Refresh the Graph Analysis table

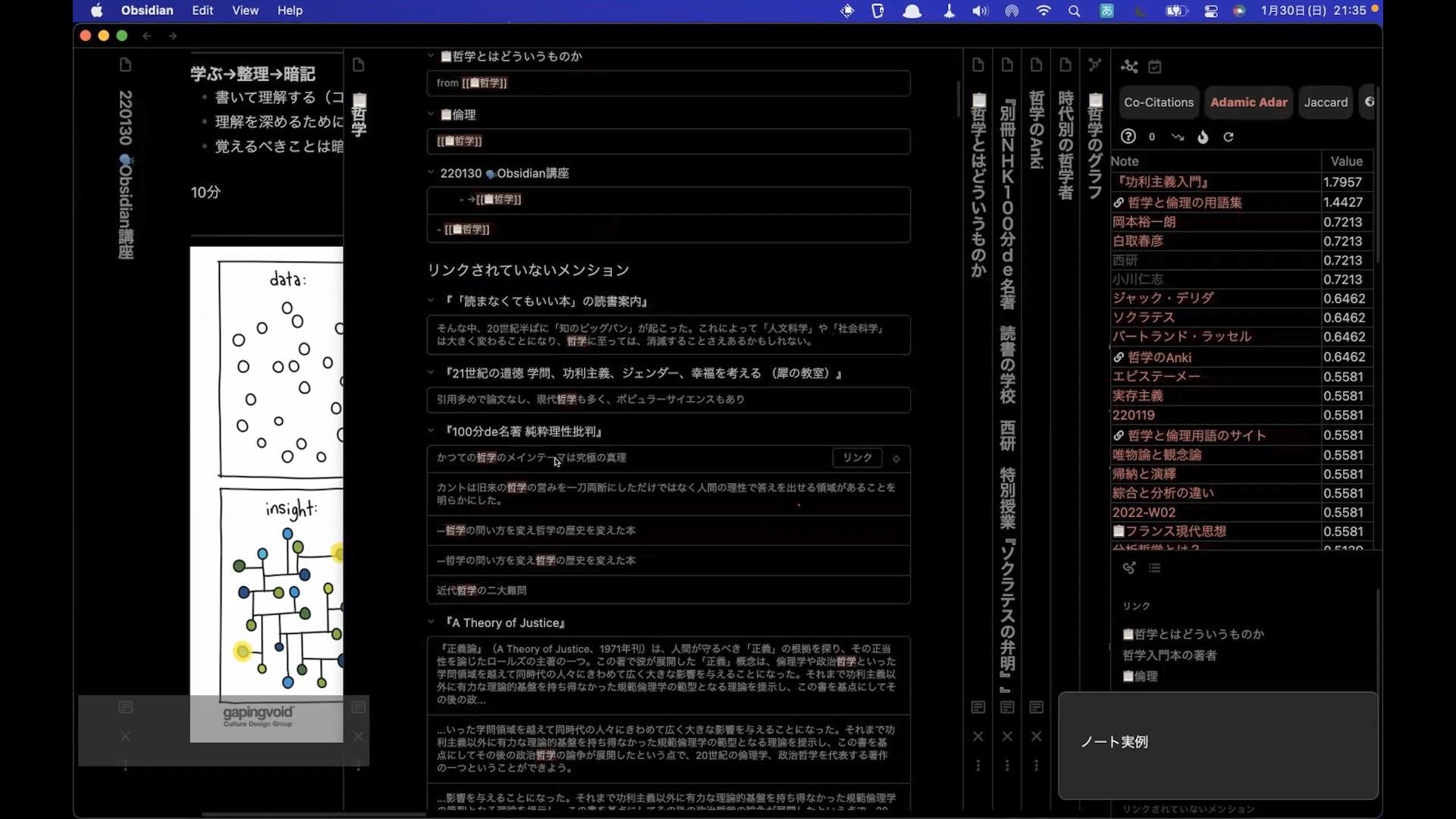pyautogui.click(x=1228, y=136)
